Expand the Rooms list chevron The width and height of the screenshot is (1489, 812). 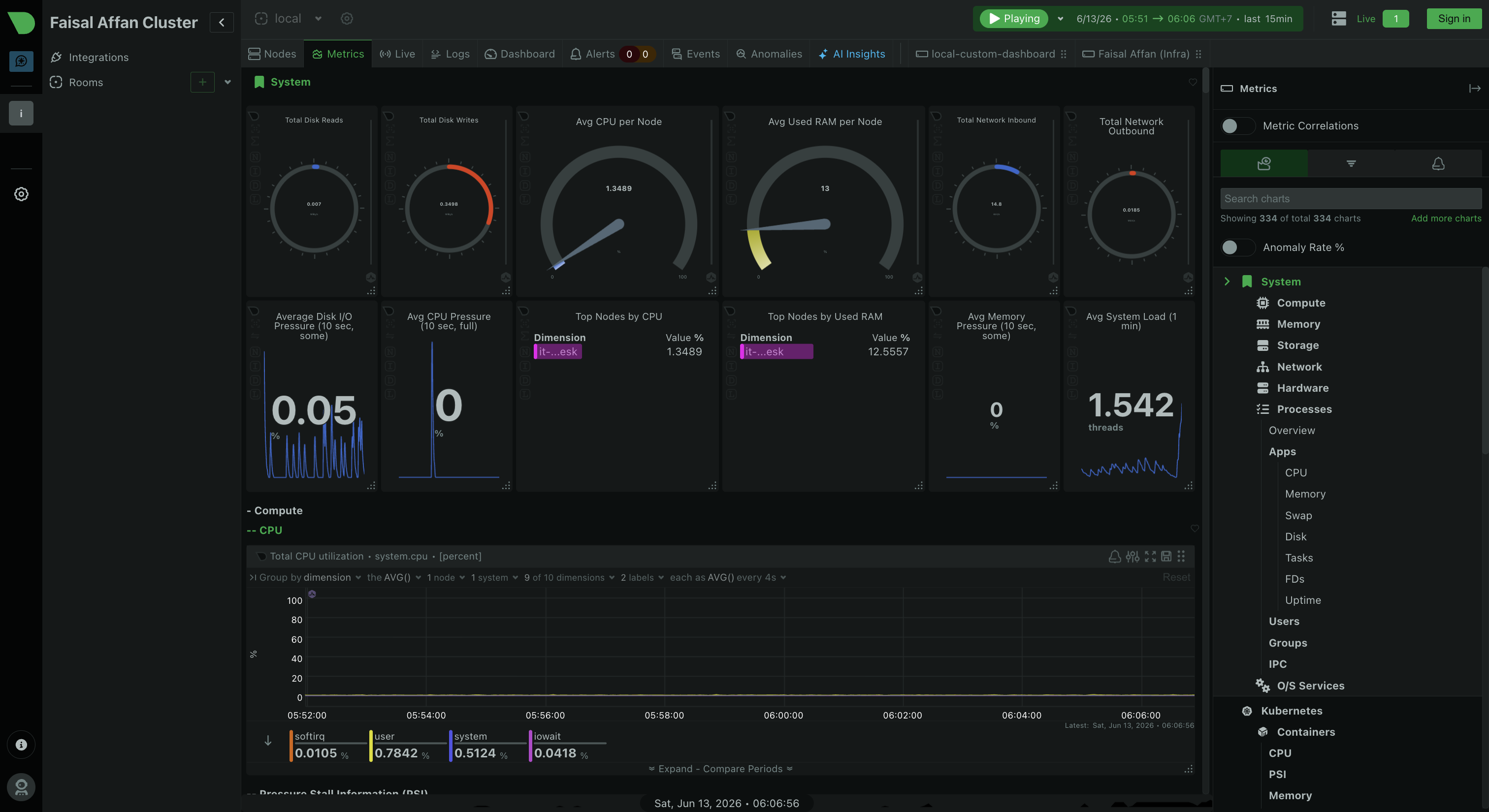pos(228,82)
